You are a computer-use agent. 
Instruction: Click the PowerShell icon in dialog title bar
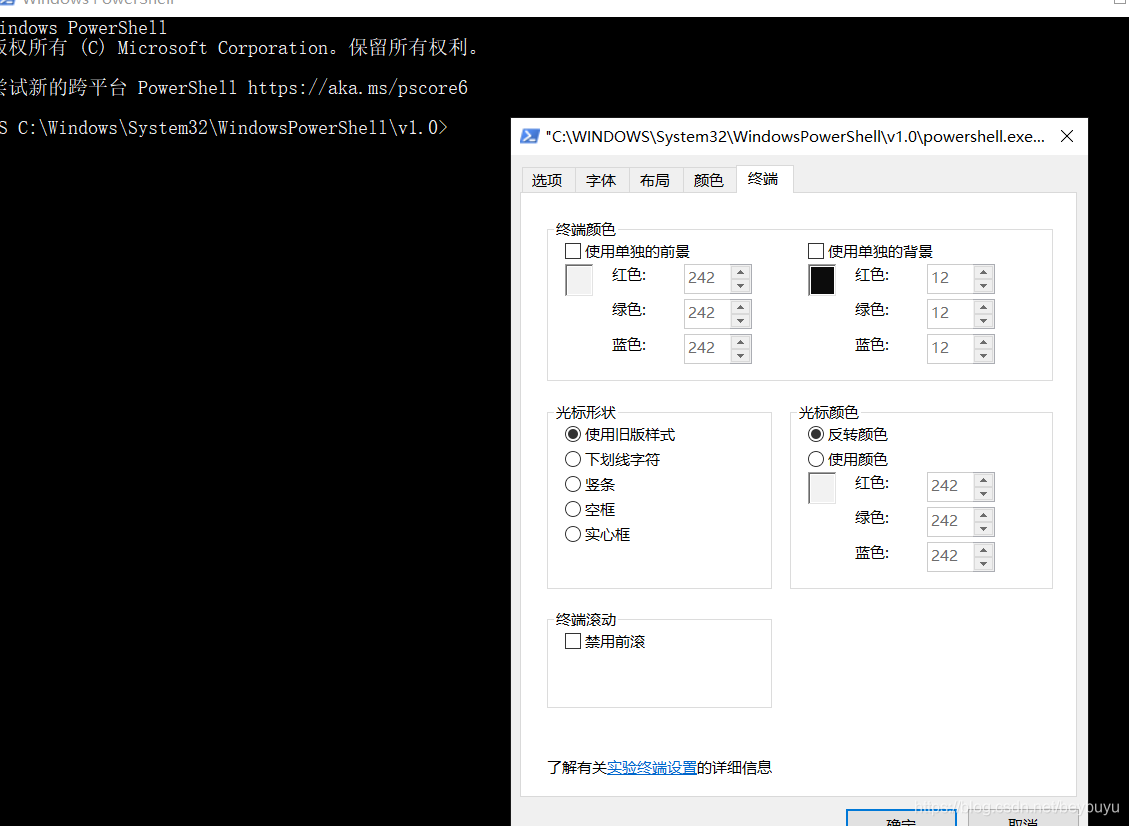[529, 136]
